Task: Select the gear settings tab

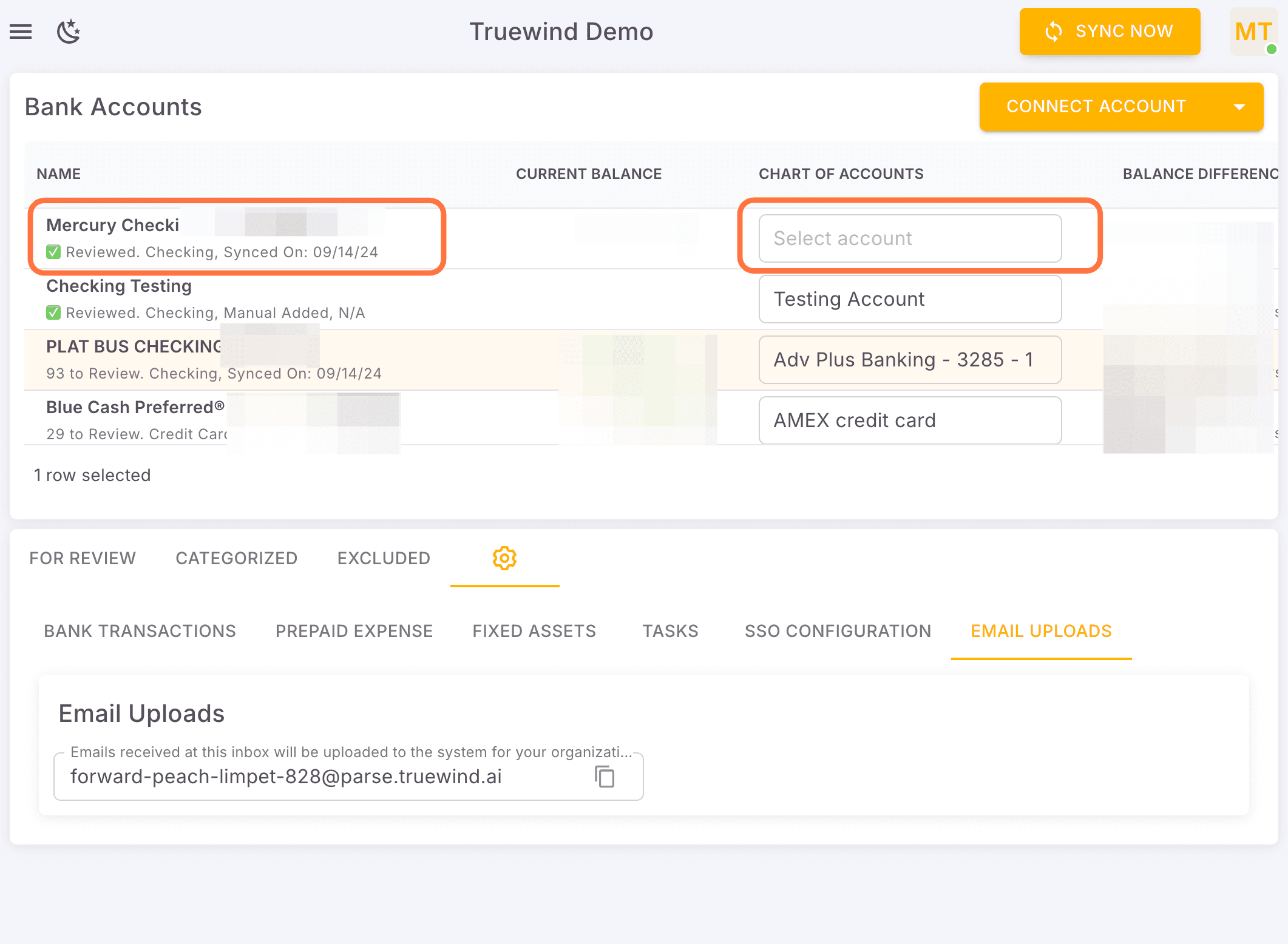Action: [x=504, y=558]
